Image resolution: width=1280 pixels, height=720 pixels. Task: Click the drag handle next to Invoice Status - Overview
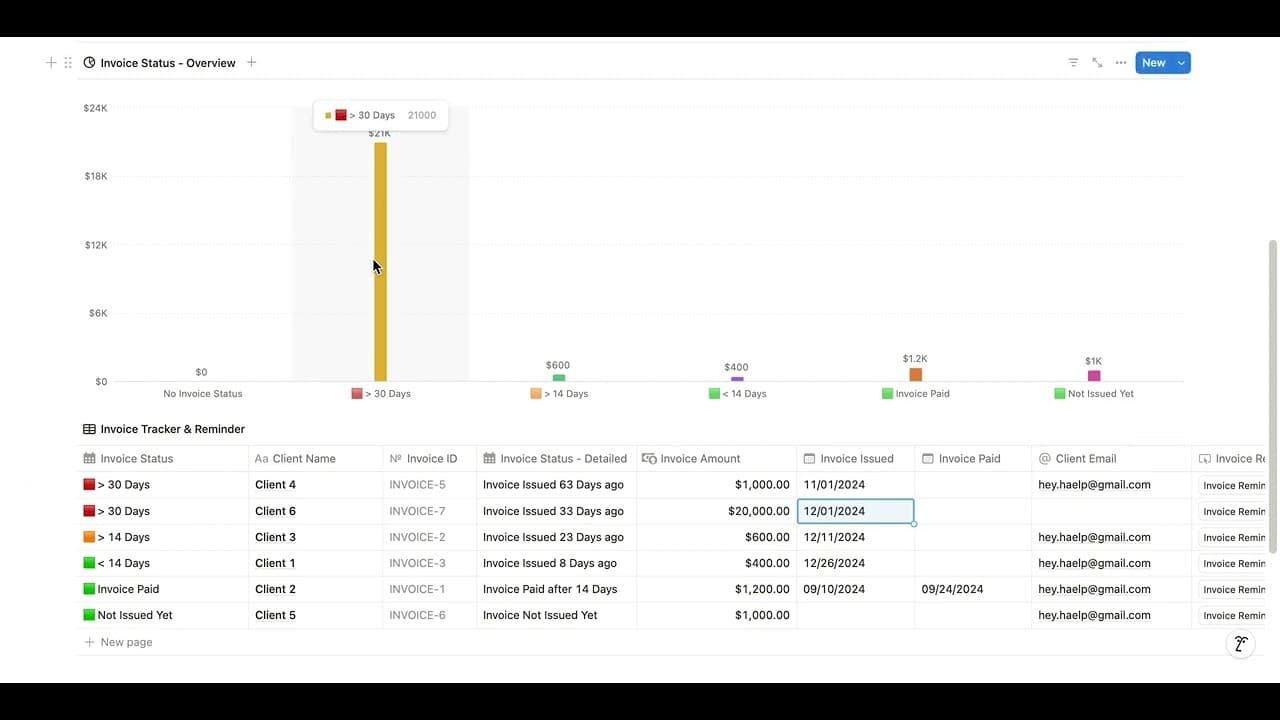tap(68, 63)
